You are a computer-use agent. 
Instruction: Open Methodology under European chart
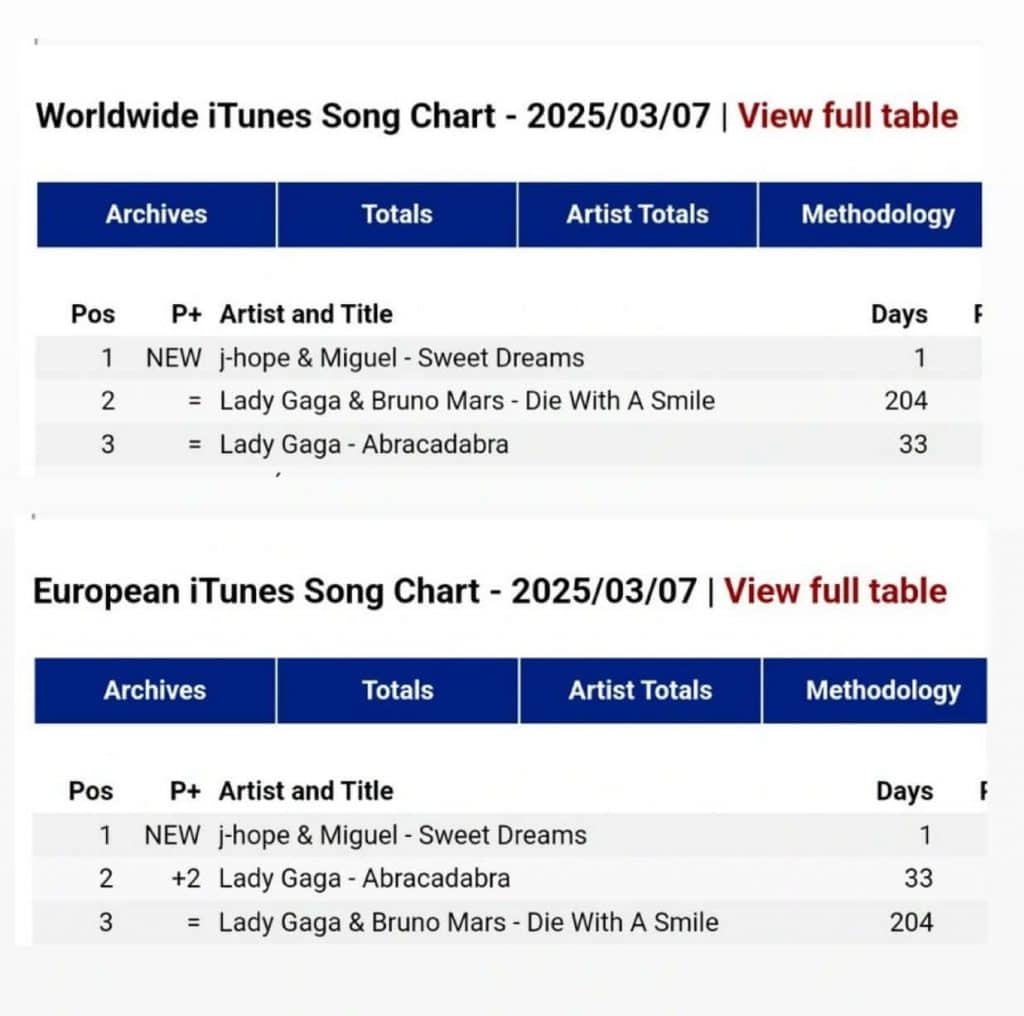pos(882,690)
